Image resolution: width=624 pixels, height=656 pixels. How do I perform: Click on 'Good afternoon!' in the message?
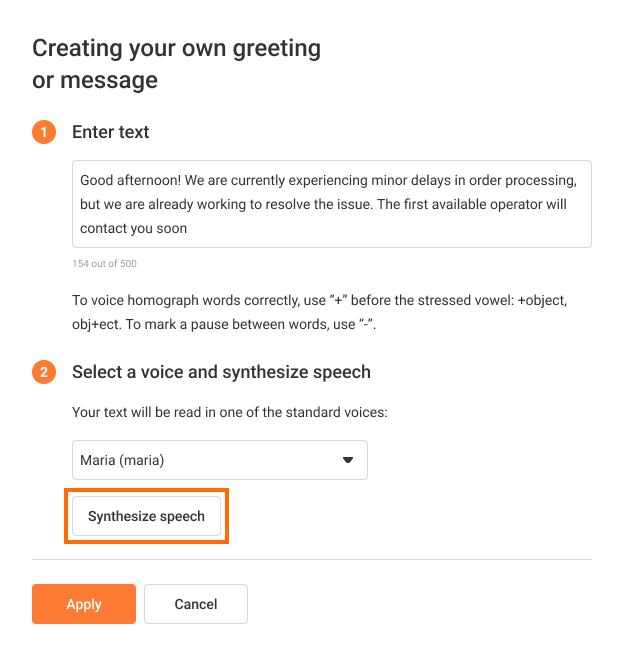click(x=130, y=180)
